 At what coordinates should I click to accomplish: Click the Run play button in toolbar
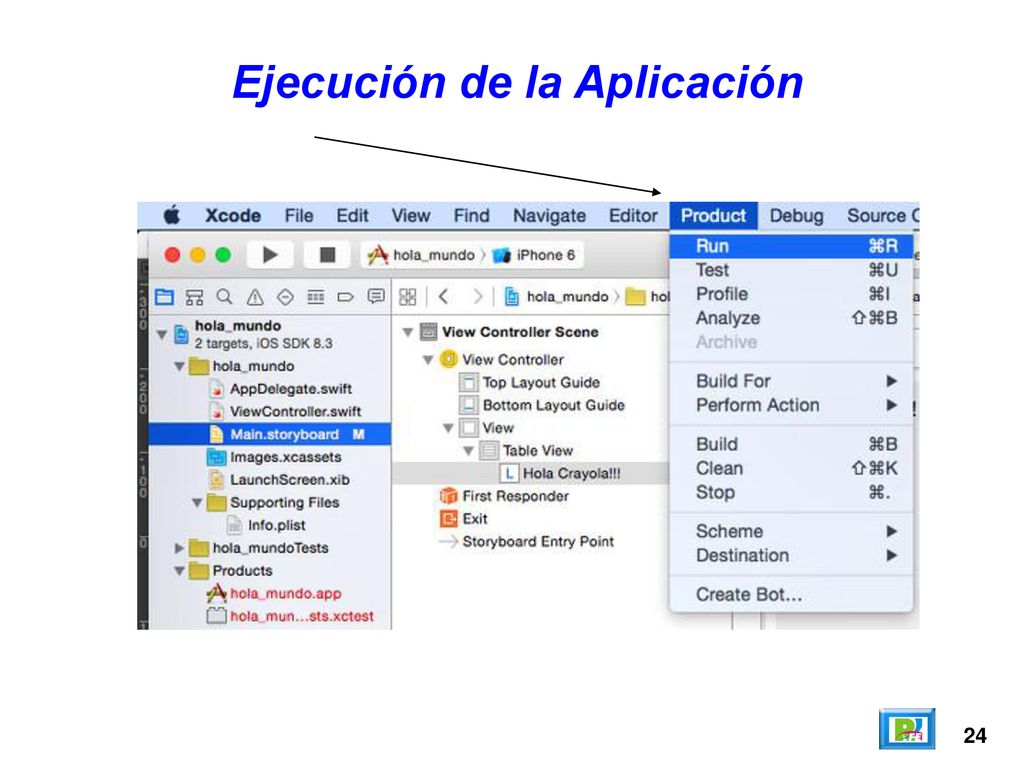click(x=270, y=255)
